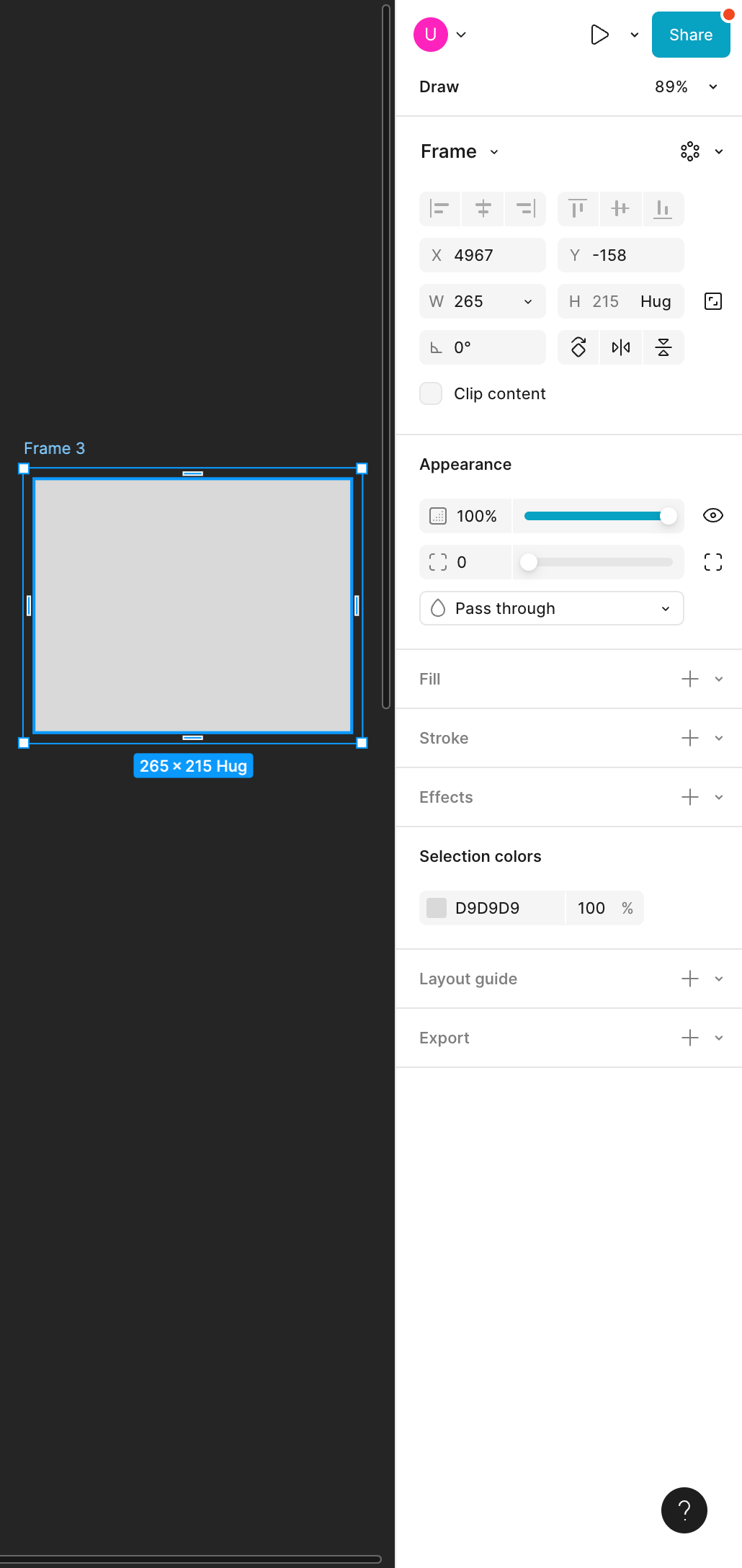Screen dimensions: 742x1568
Task: Add a Stroke with plus icon
Action: [x=690, y=738]
